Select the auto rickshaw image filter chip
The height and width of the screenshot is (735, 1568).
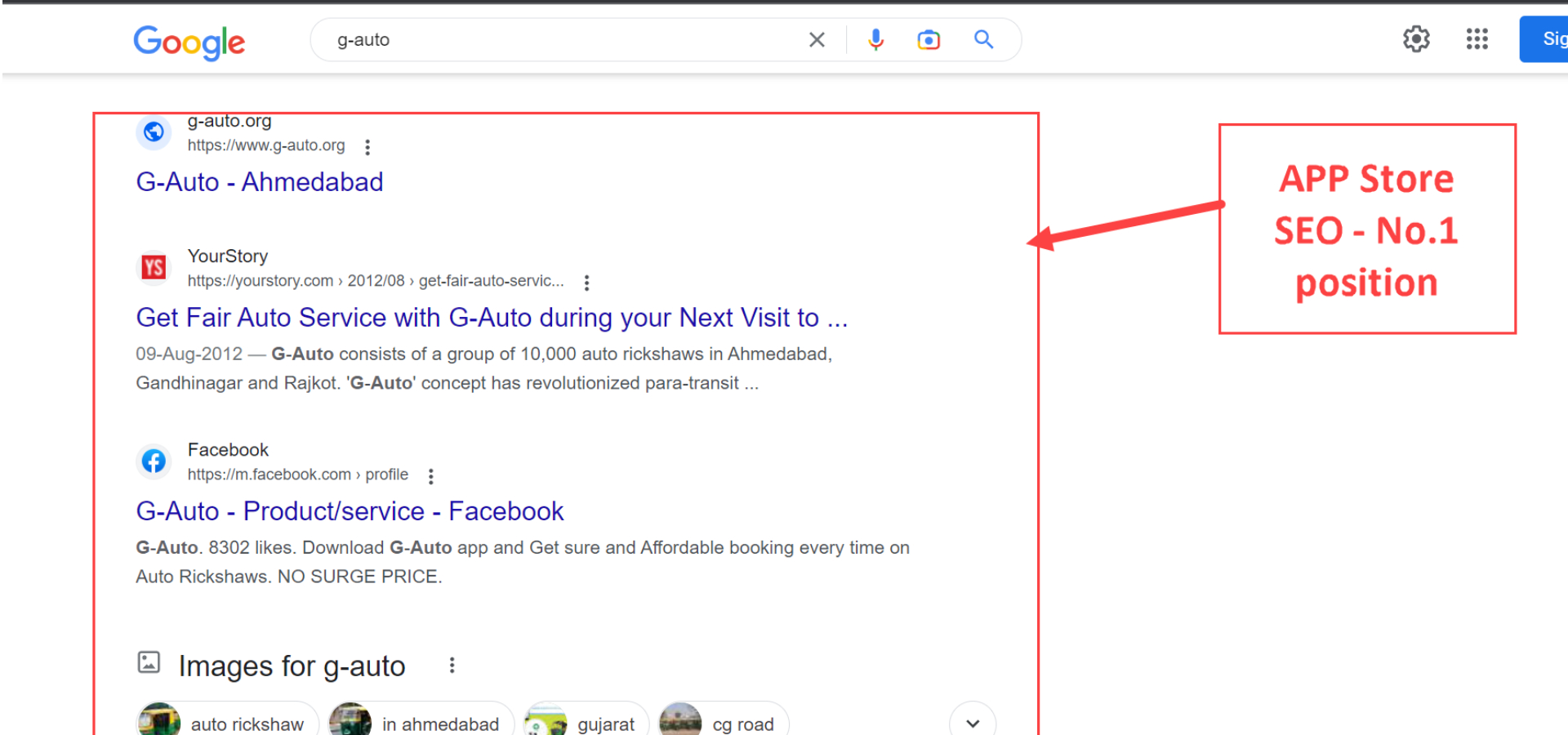(227, 722)
